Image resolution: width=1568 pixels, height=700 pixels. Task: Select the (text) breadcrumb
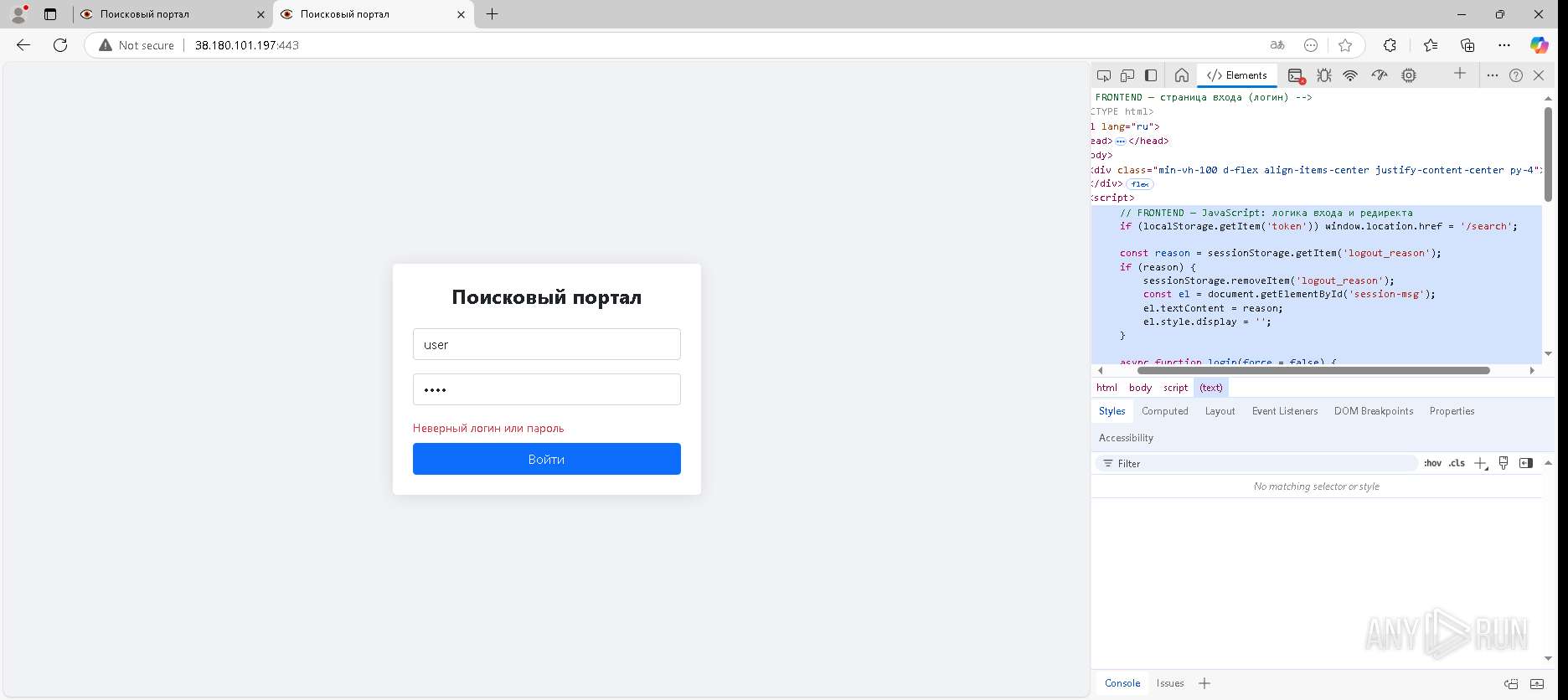(1211, 388)
